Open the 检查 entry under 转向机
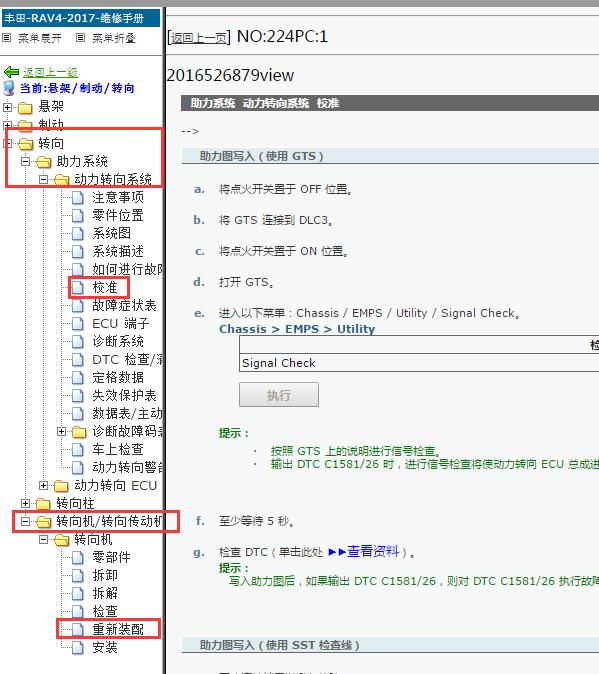 [104, 611]
